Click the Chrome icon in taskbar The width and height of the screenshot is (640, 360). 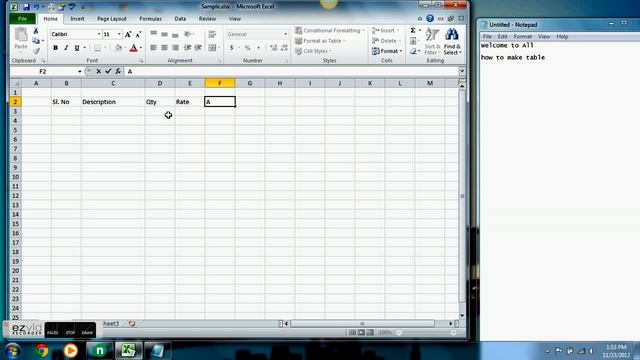(42, 351)
